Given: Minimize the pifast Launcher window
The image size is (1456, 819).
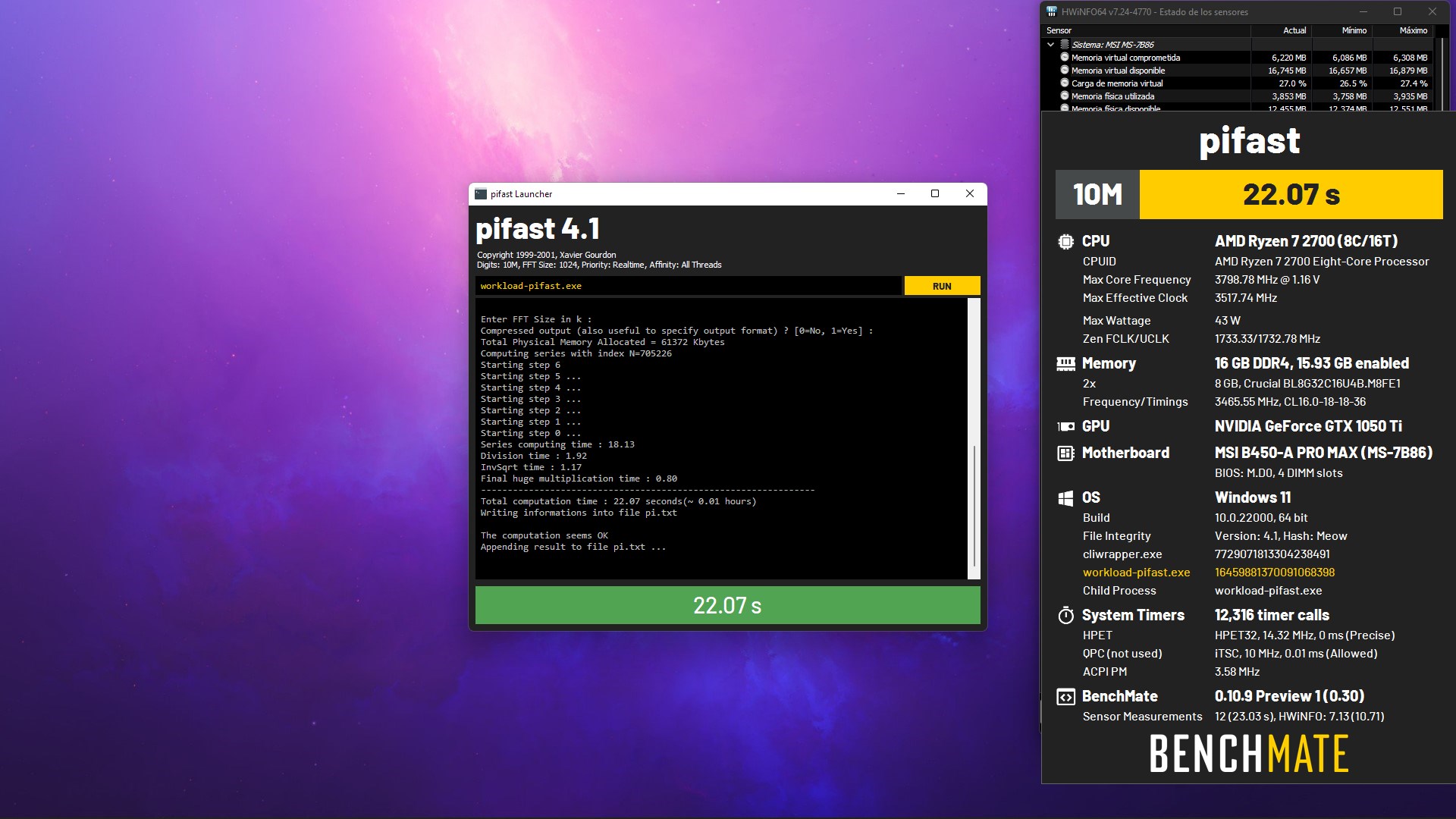Looking at the screenshot, I should 901,193.
